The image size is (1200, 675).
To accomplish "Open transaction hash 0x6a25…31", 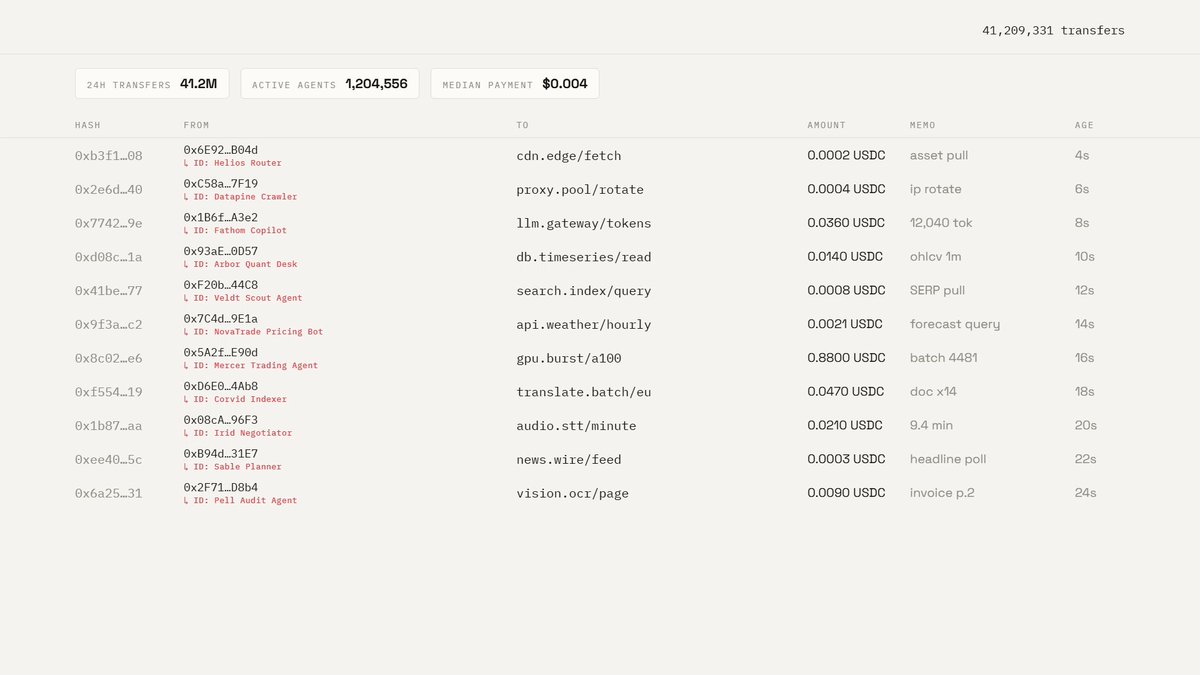I will click(108, 493).
